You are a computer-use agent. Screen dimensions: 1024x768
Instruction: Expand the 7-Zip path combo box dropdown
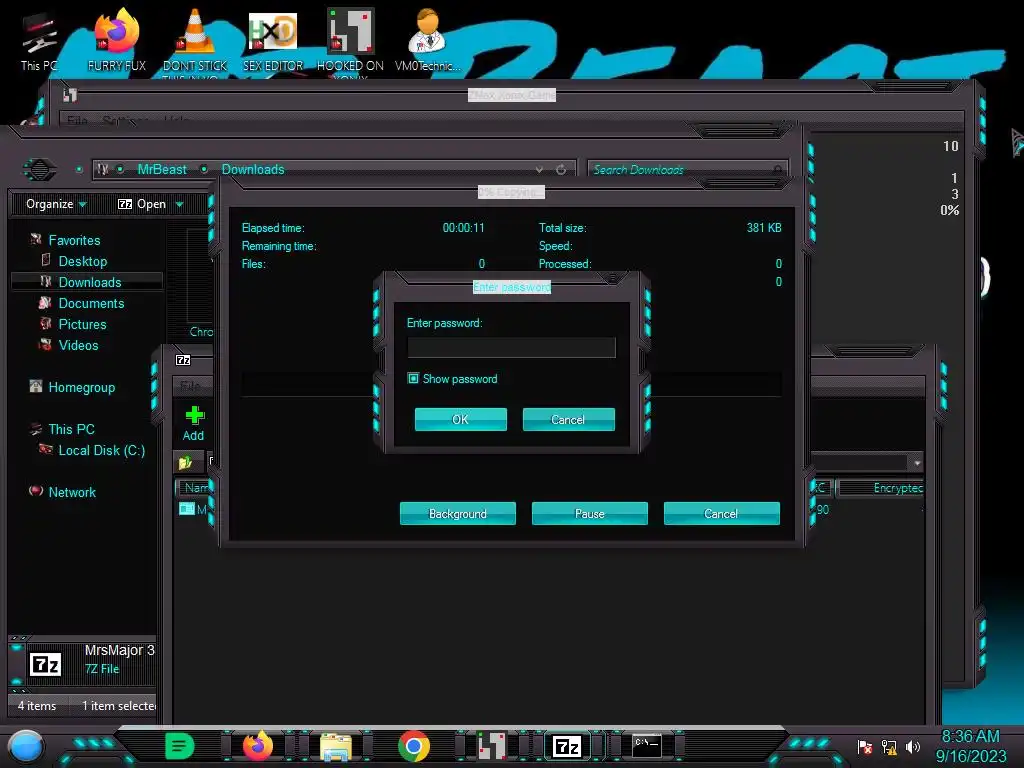(917, 463)
